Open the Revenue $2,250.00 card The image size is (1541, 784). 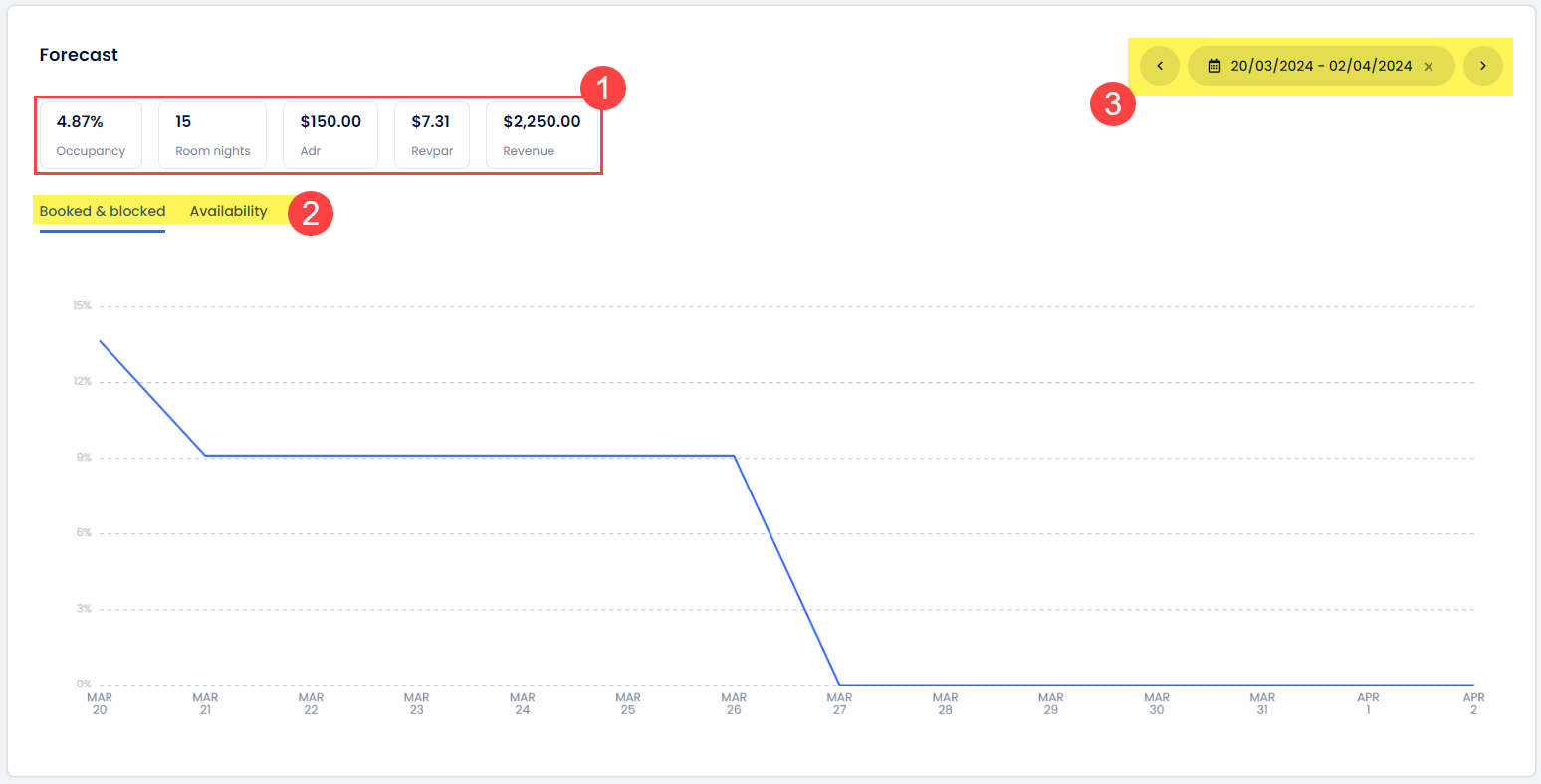click(x=542, y=135)
